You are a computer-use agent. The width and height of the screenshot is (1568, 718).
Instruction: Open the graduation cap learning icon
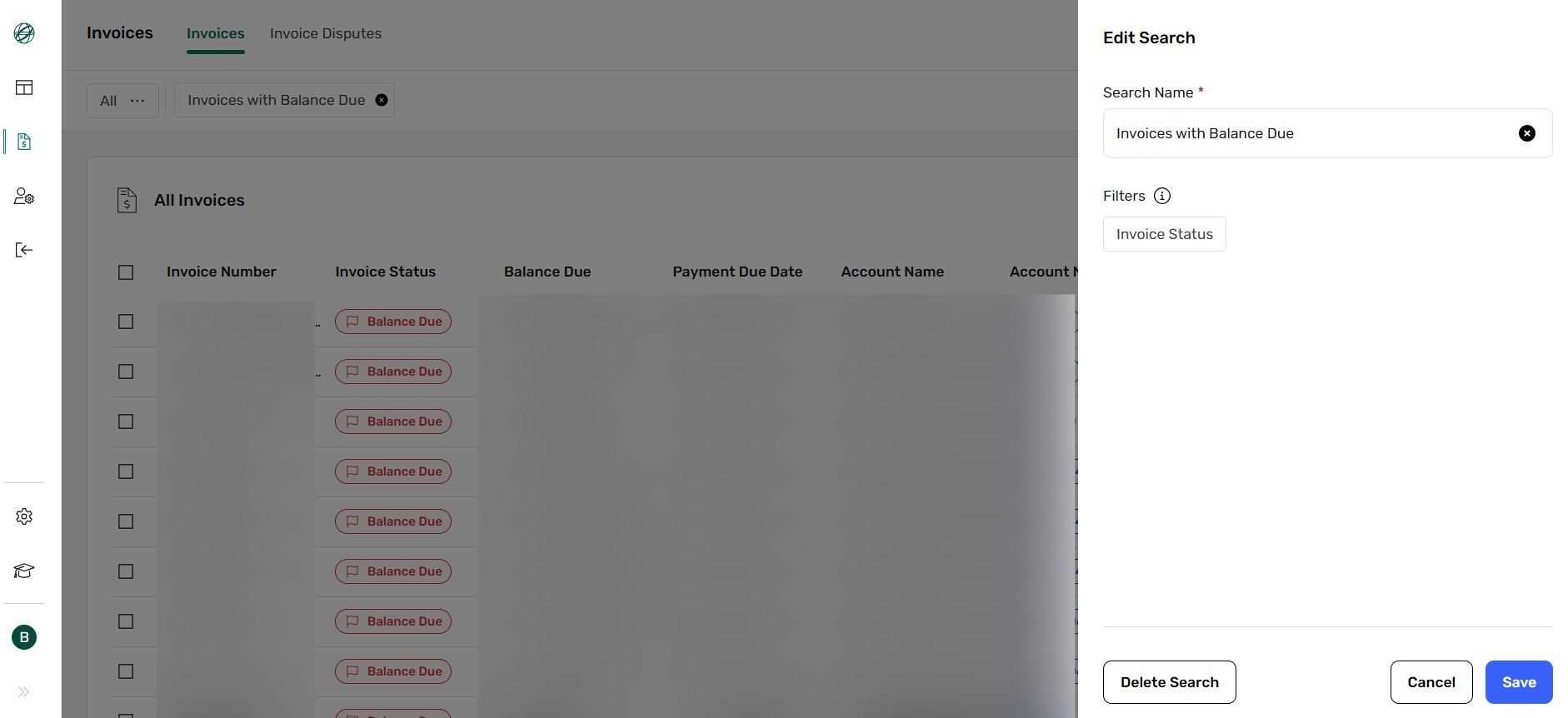click(24, 571)
